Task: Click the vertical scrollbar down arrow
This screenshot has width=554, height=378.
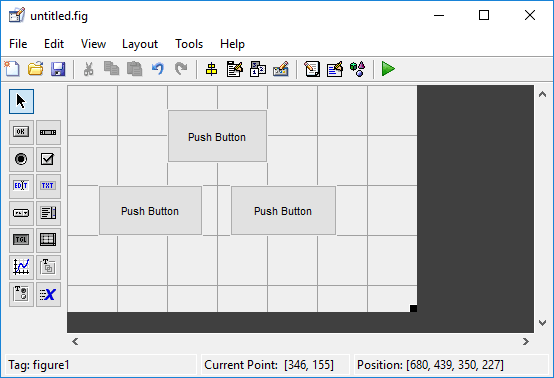Action: pos(542,323)
